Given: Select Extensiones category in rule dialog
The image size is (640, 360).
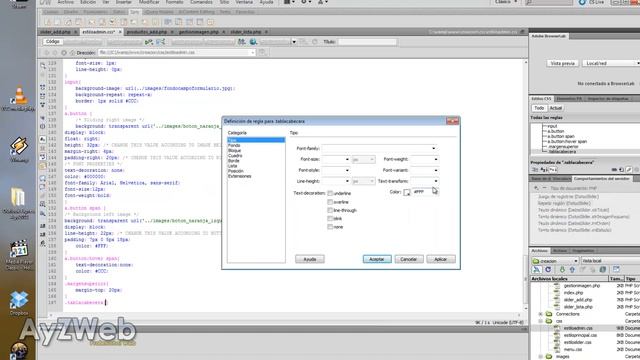Looking at the screenshot, I should (x=240, y=176).
